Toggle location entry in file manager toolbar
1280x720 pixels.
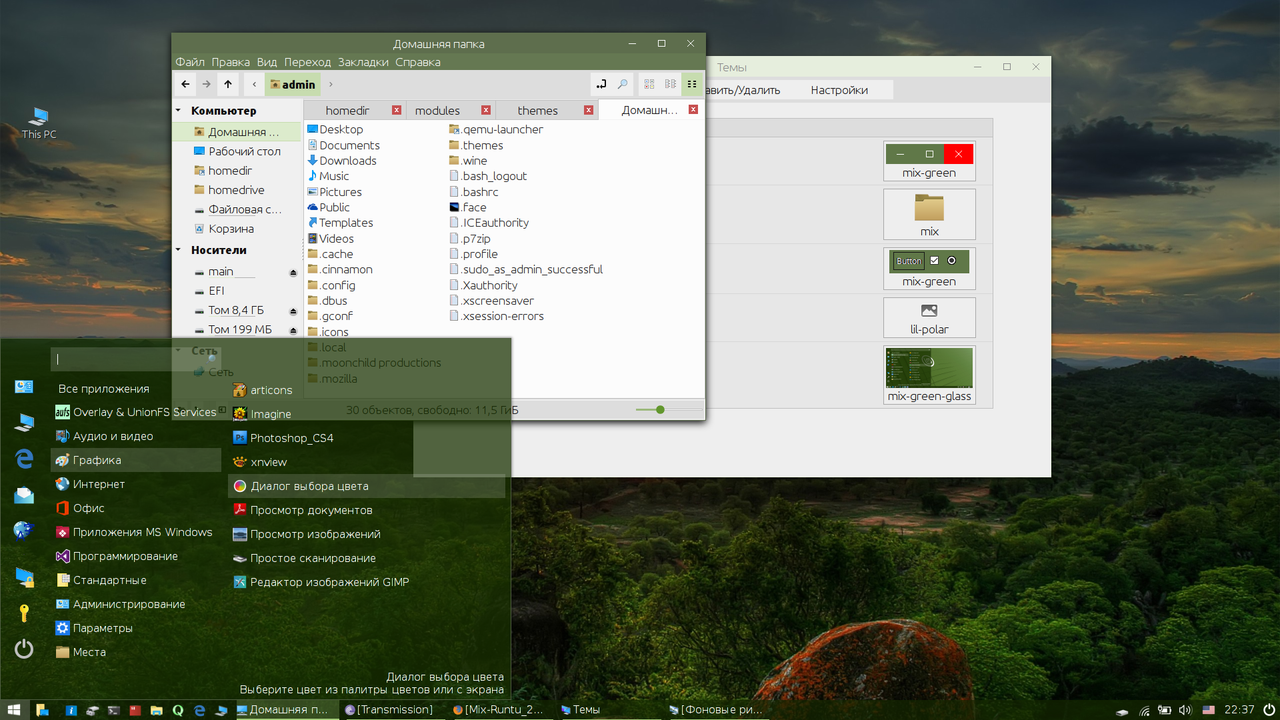point(601,85)
